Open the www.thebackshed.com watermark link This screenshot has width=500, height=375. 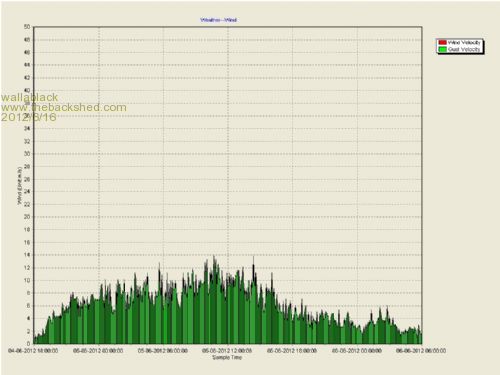[x=64, y=107]
